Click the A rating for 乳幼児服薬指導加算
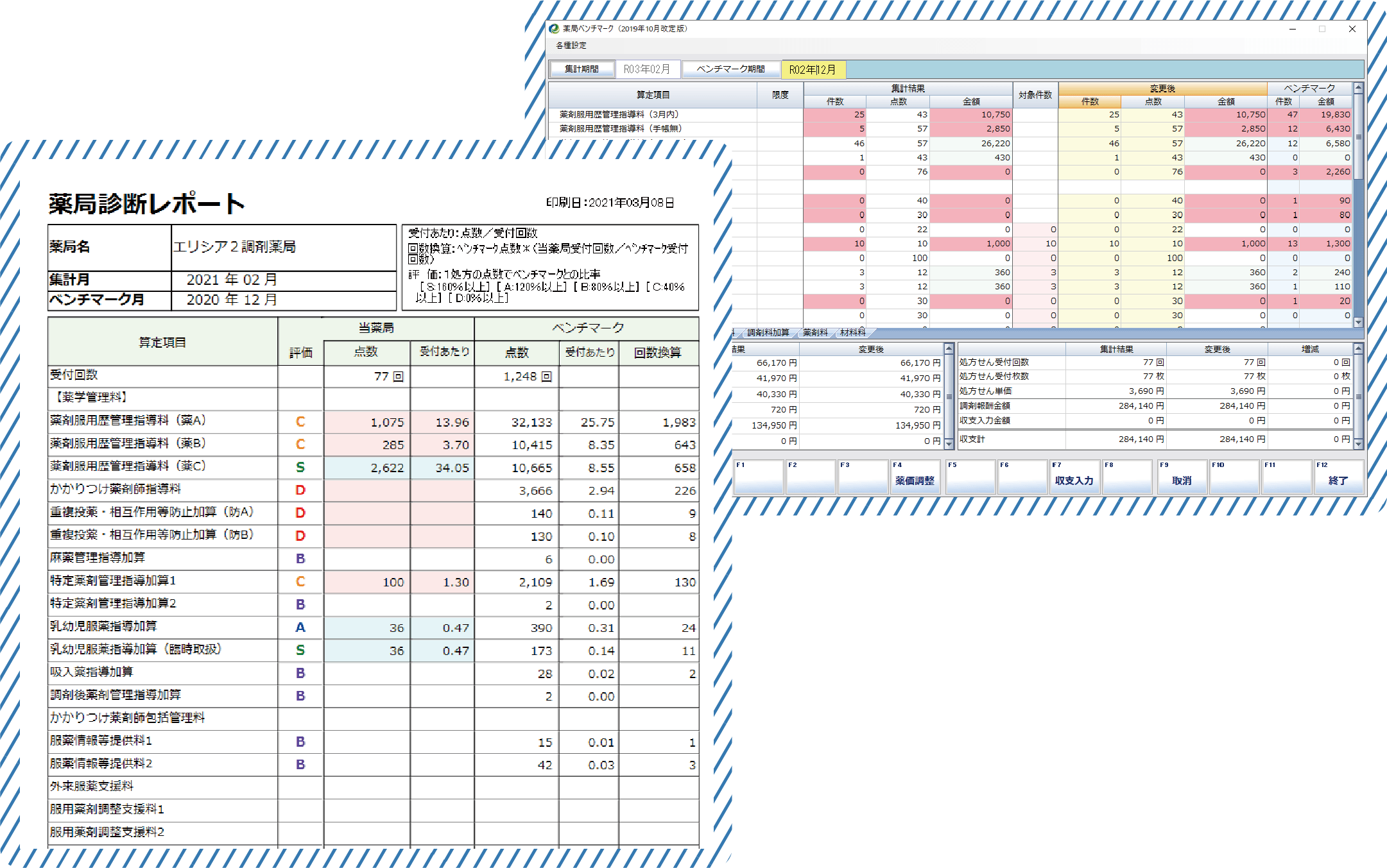Viewport: 1387px width, 868px height. [x=300, y=627]
